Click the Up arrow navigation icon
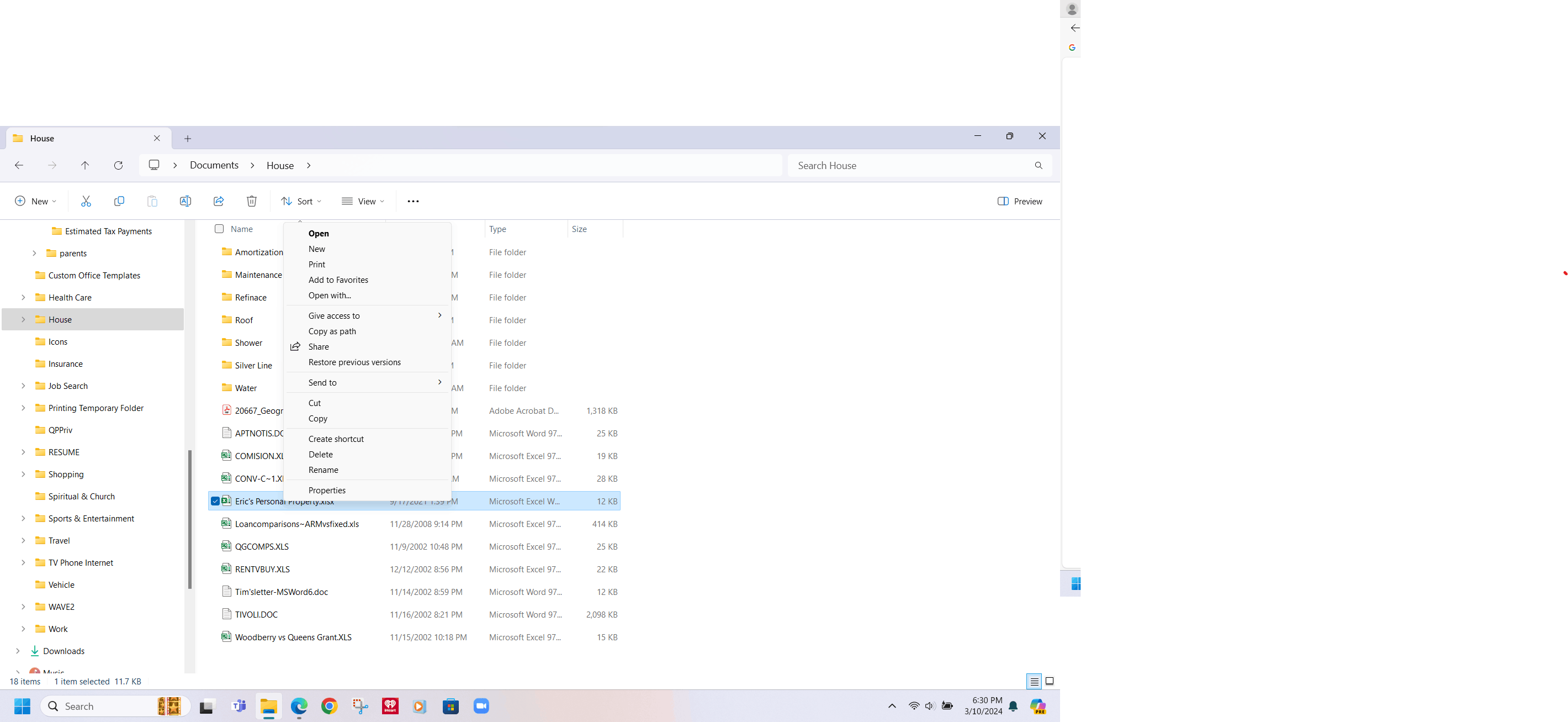 click(x=84, y=165)
